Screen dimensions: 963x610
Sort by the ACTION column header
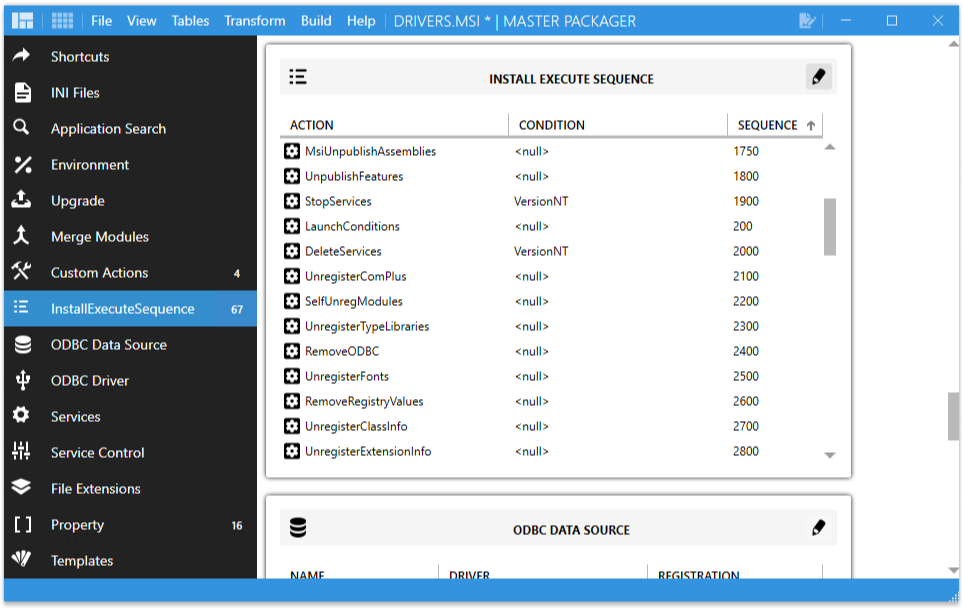(394, 125)
